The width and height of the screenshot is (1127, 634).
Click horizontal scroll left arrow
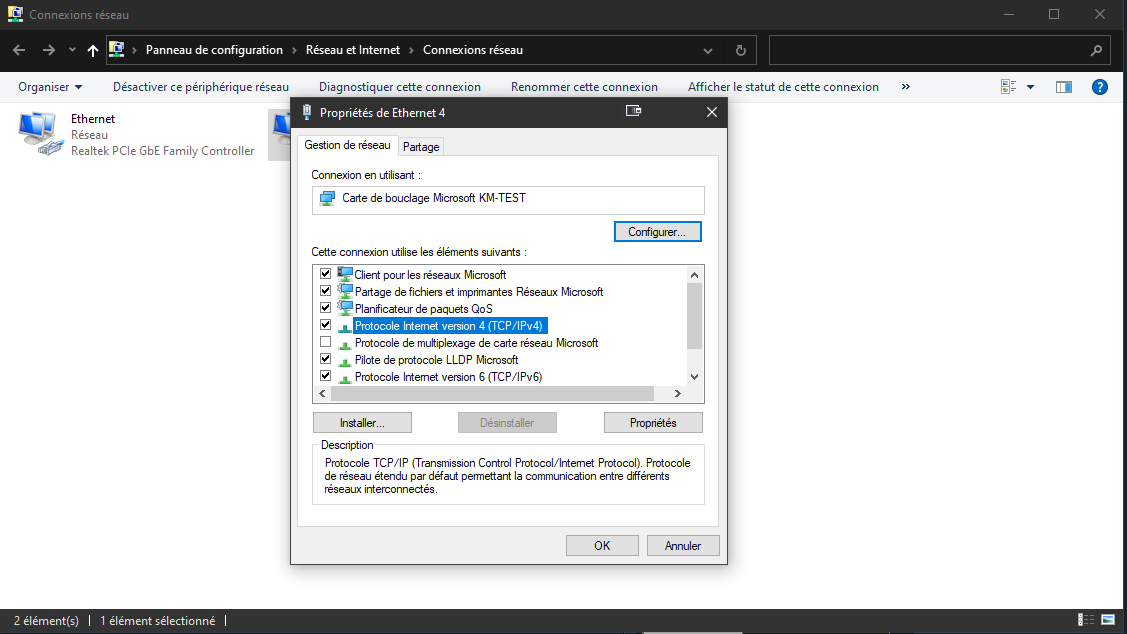pos(322,393)
